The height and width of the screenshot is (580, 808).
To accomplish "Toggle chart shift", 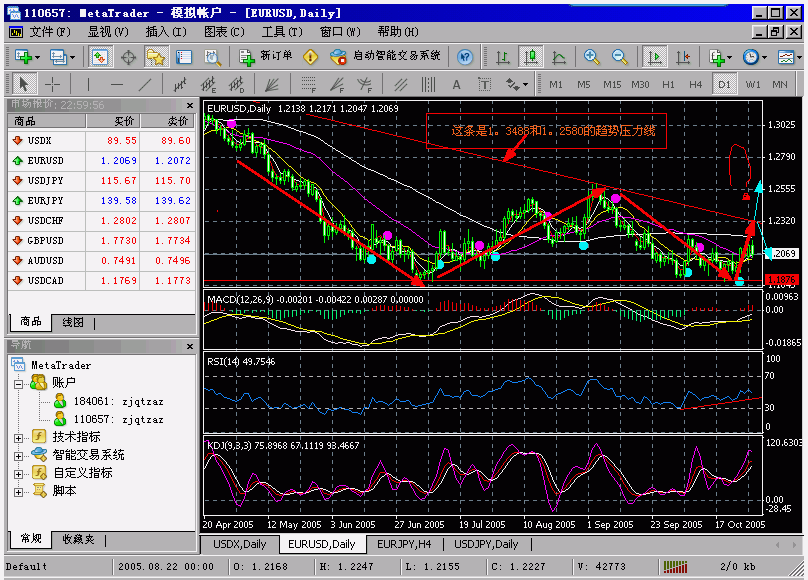I will [683, 57].
